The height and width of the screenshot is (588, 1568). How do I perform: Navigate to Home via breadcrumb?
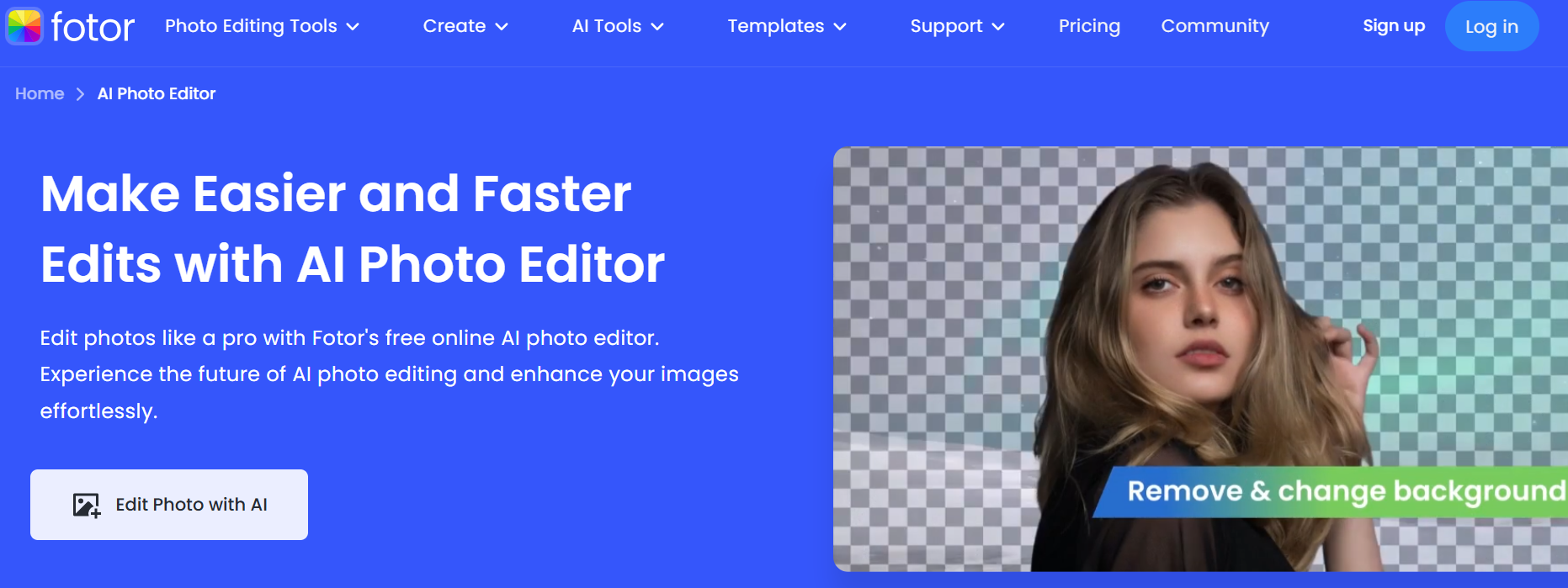click(x=40, y=93)
